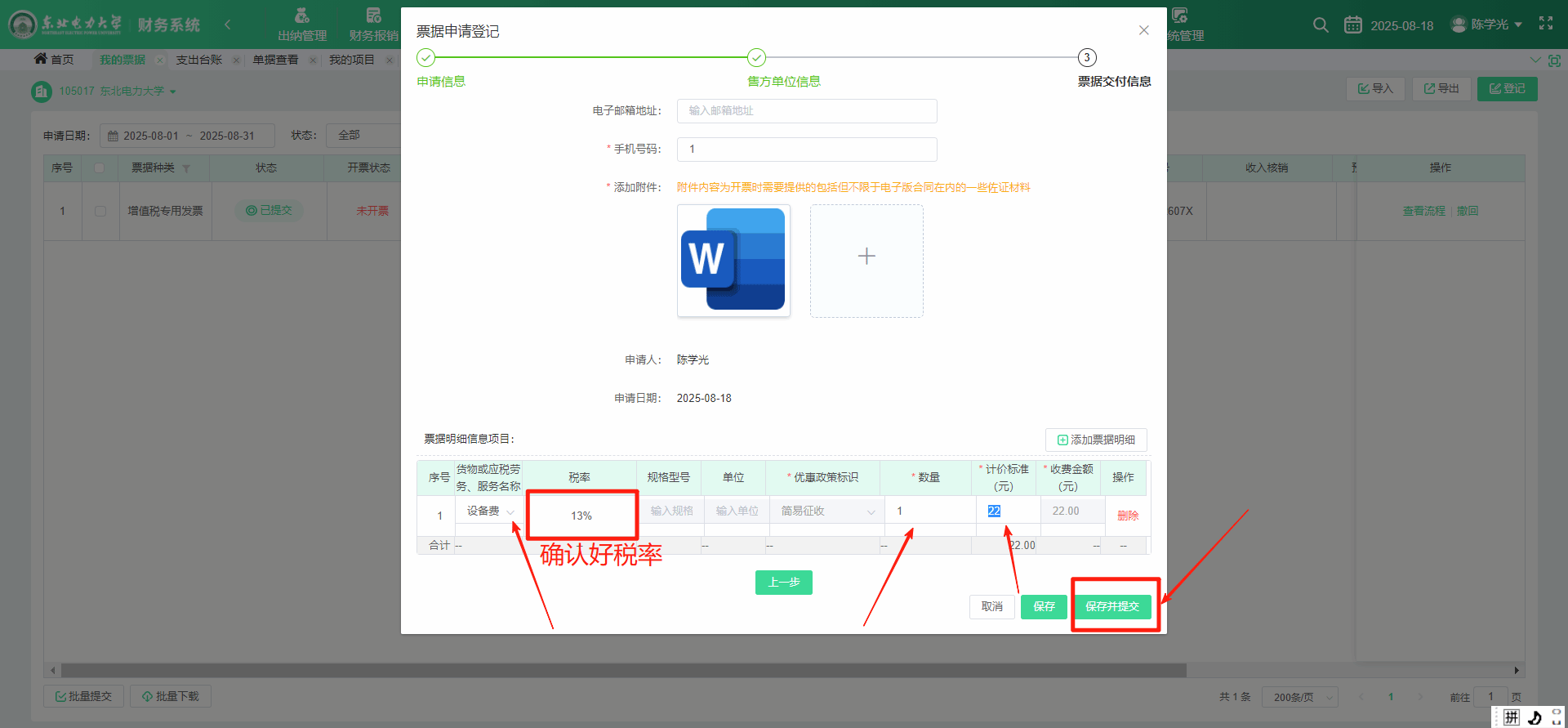This screenshot has width=1568, height=728.
Task: Open the calendar icon beside 2025-08-18
Action: click(x=1352, y=25)
